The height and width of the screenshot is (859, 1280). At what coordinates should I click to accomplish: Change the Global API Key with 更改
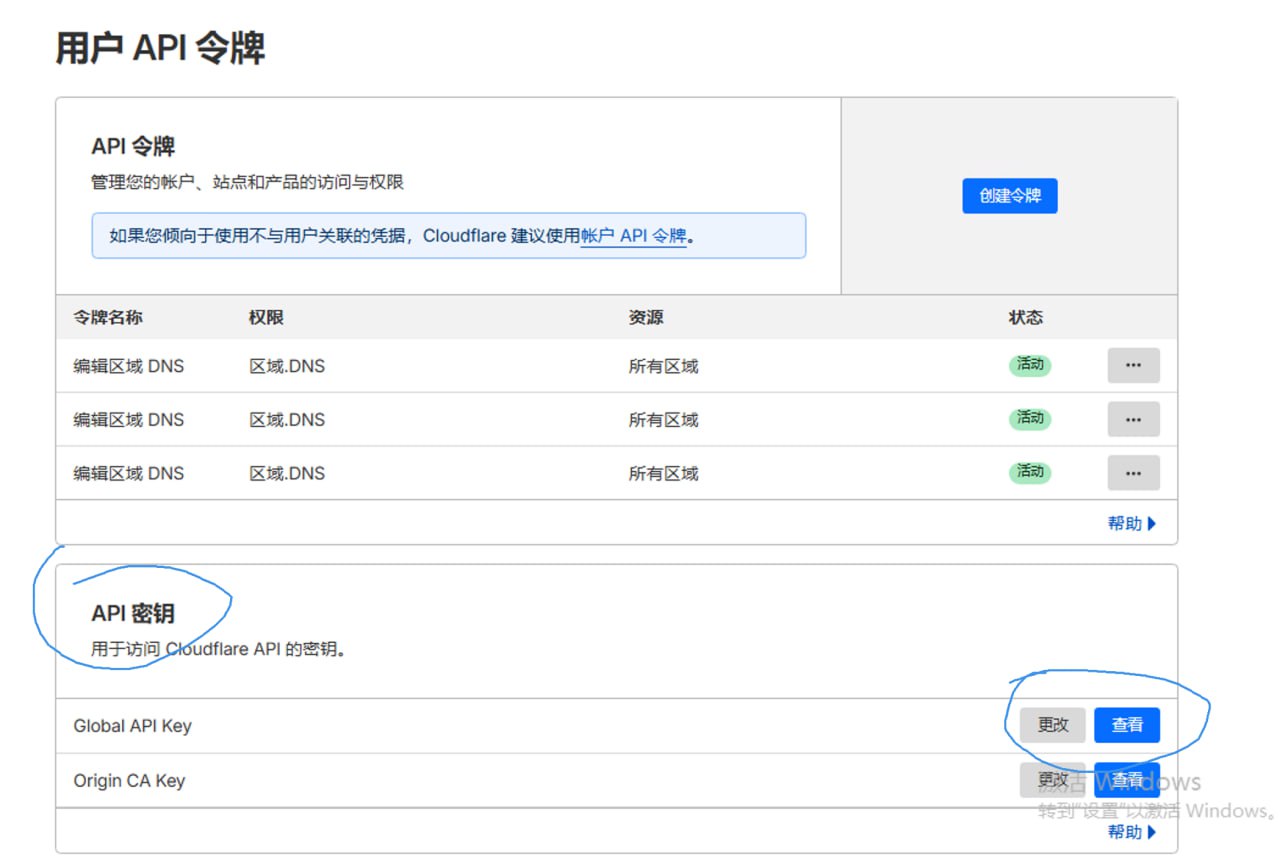pos(1053,725)
